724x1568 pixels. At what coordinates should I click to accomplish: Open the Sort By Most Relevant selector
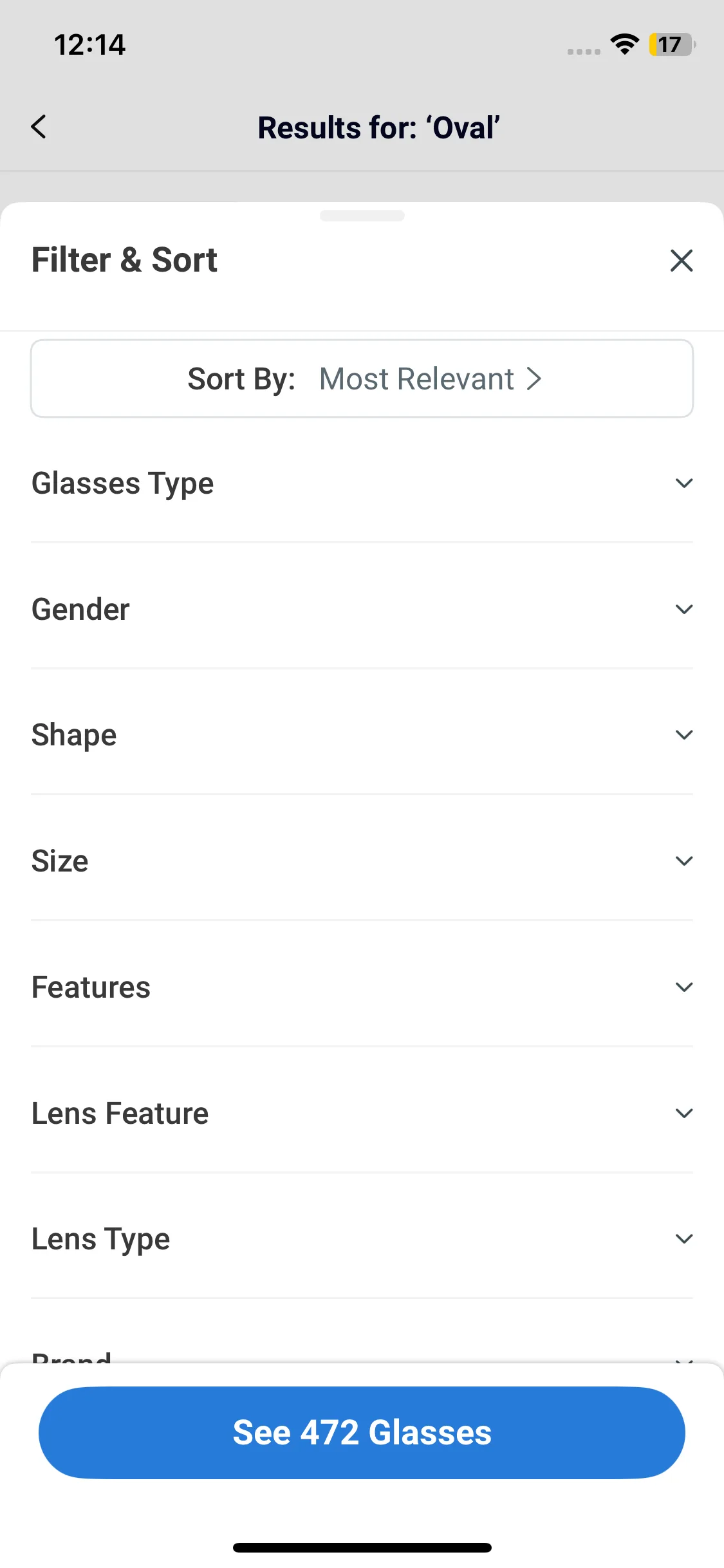tap(362, 378)
